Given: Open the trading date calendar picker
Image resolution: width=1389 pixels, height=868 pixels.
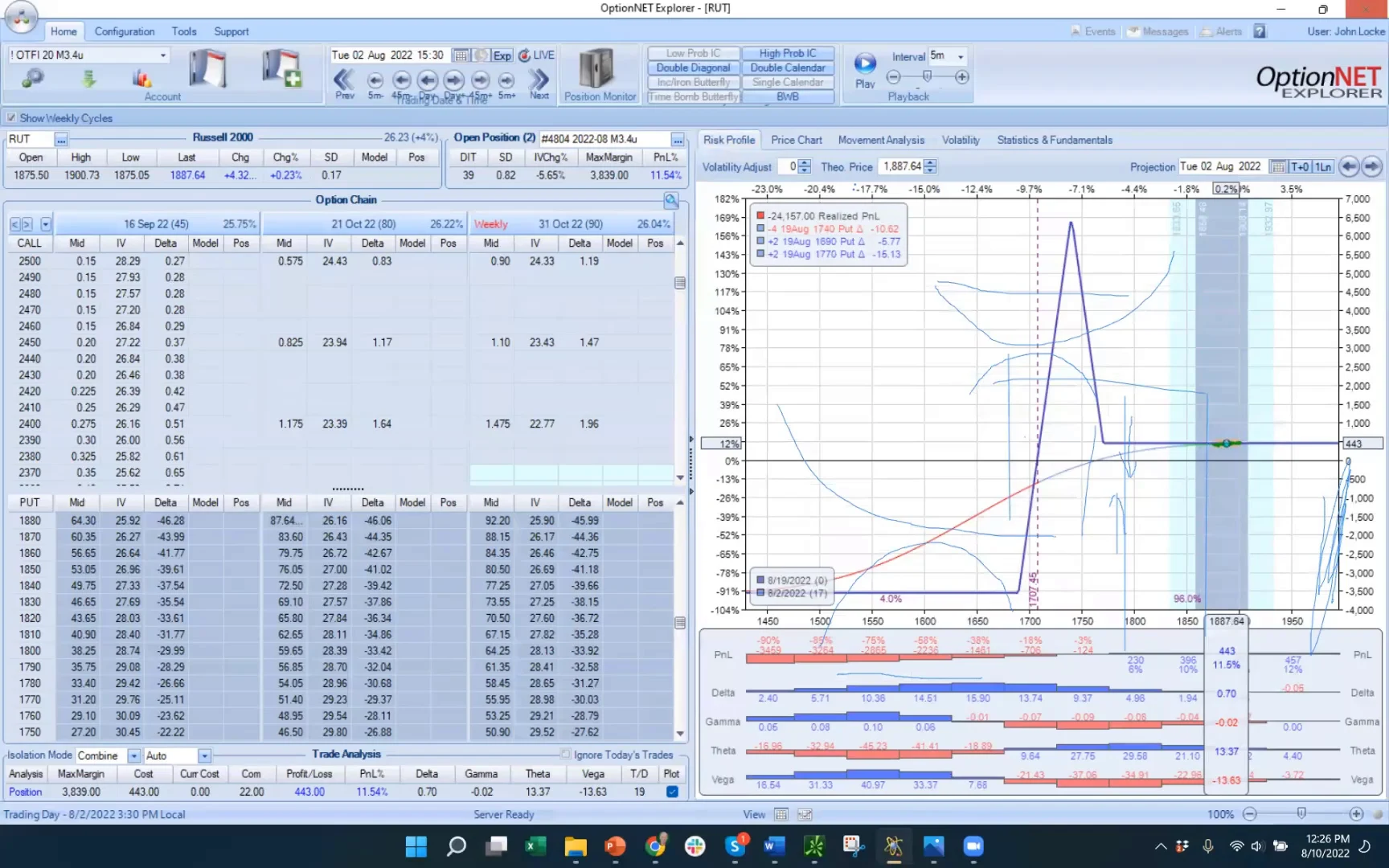Looking at the screenshot, I should click(461, 55).
